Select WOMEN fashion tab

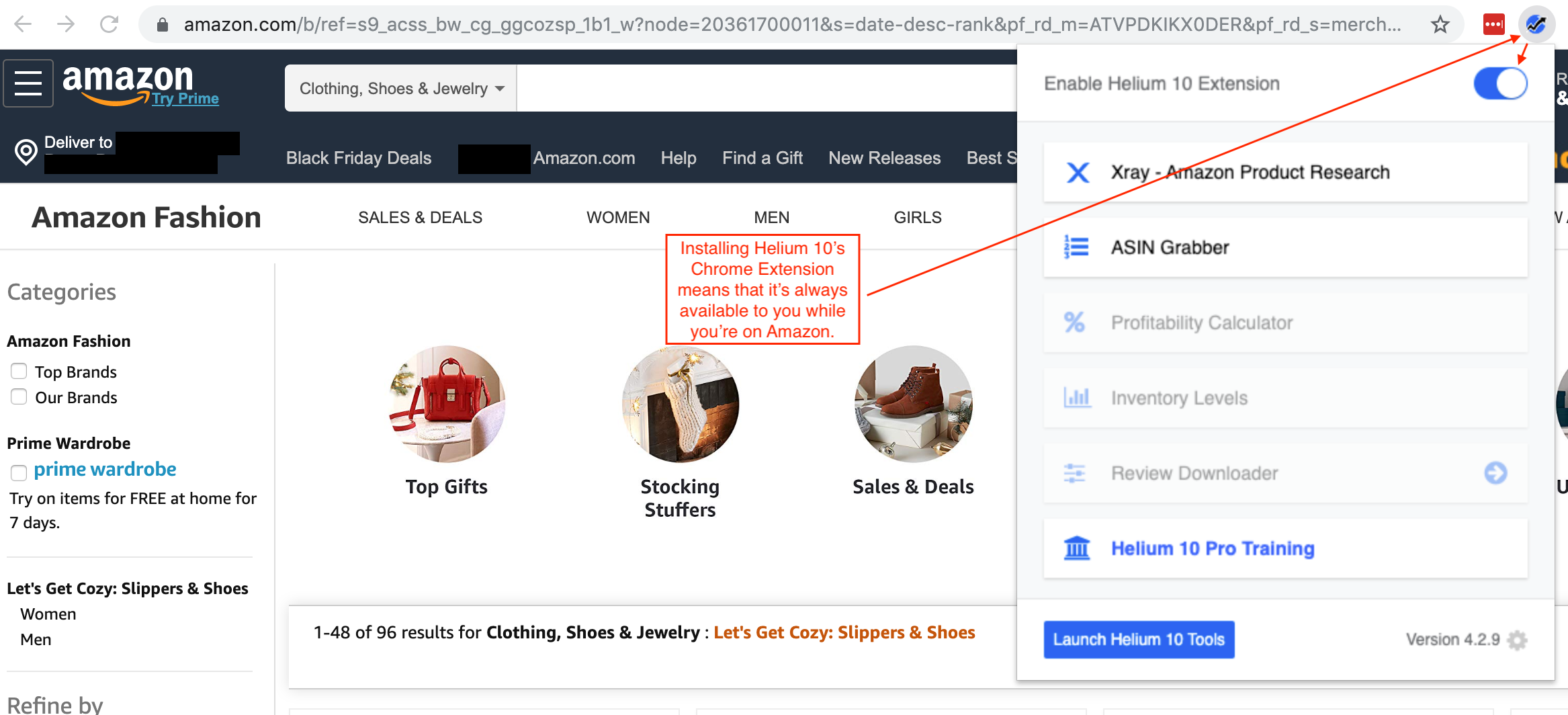(618, 218)
